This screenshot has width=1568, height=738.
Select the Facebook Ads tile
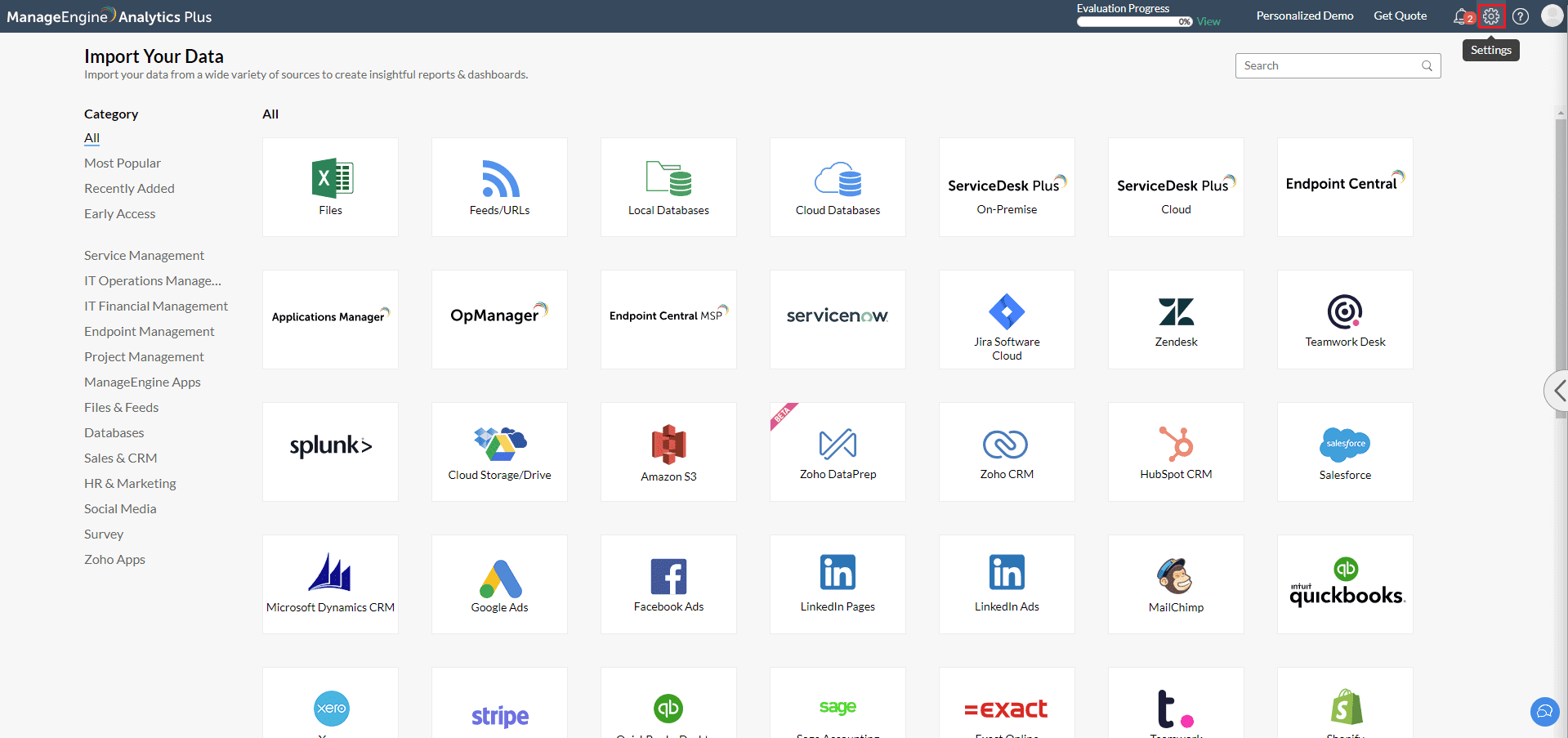pos(668,584)
